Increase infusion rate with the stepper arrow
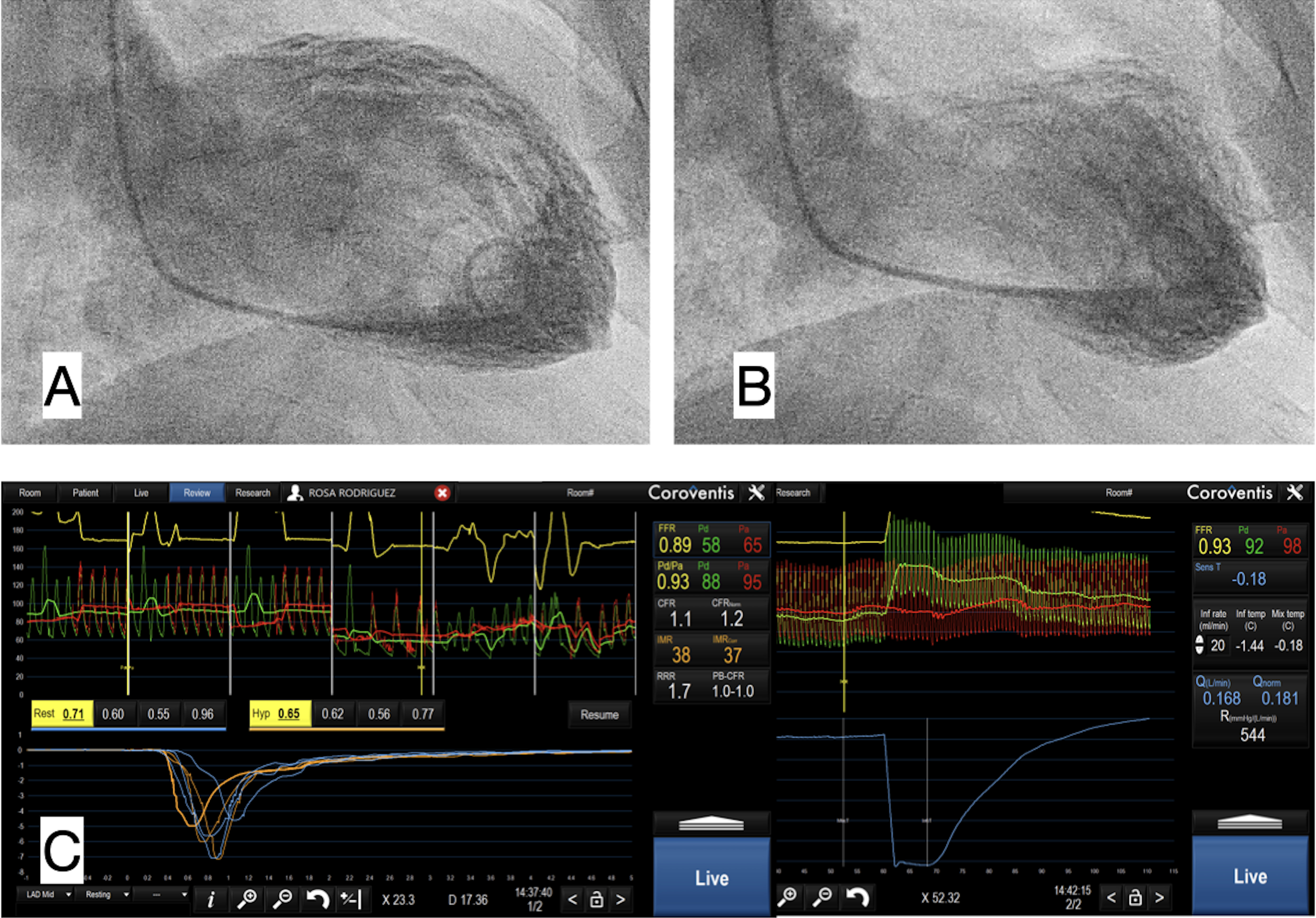The image size is (1316, 918). tap(1199, 640)
